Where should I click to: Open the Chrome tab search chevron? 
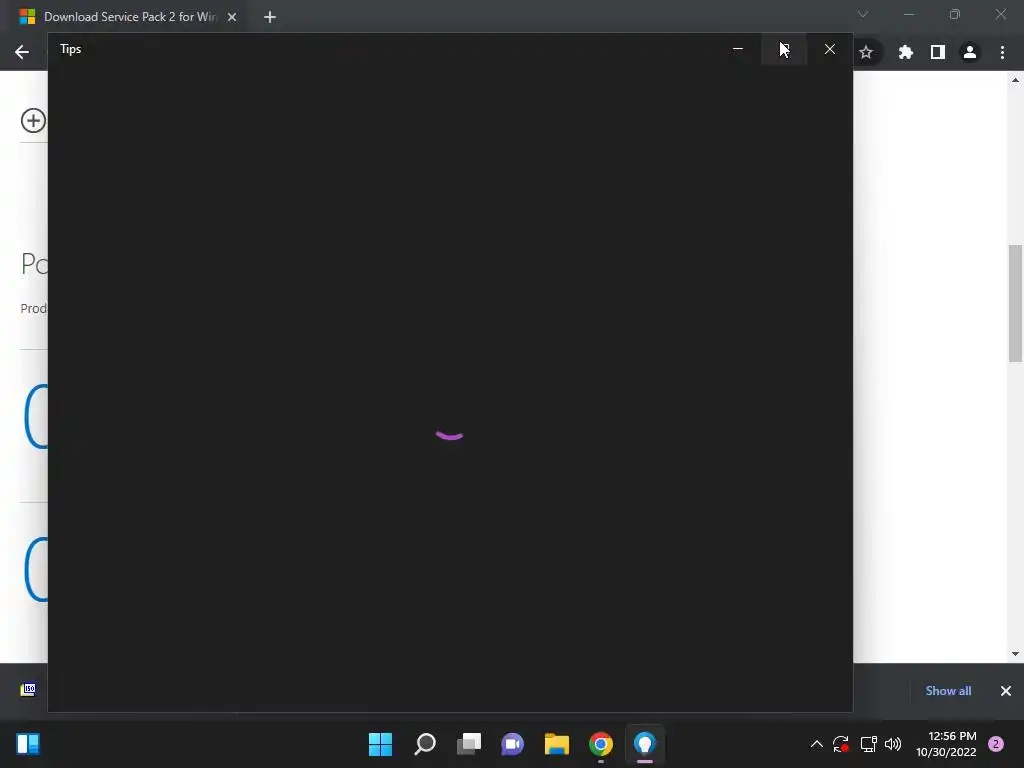click(863, 14)
